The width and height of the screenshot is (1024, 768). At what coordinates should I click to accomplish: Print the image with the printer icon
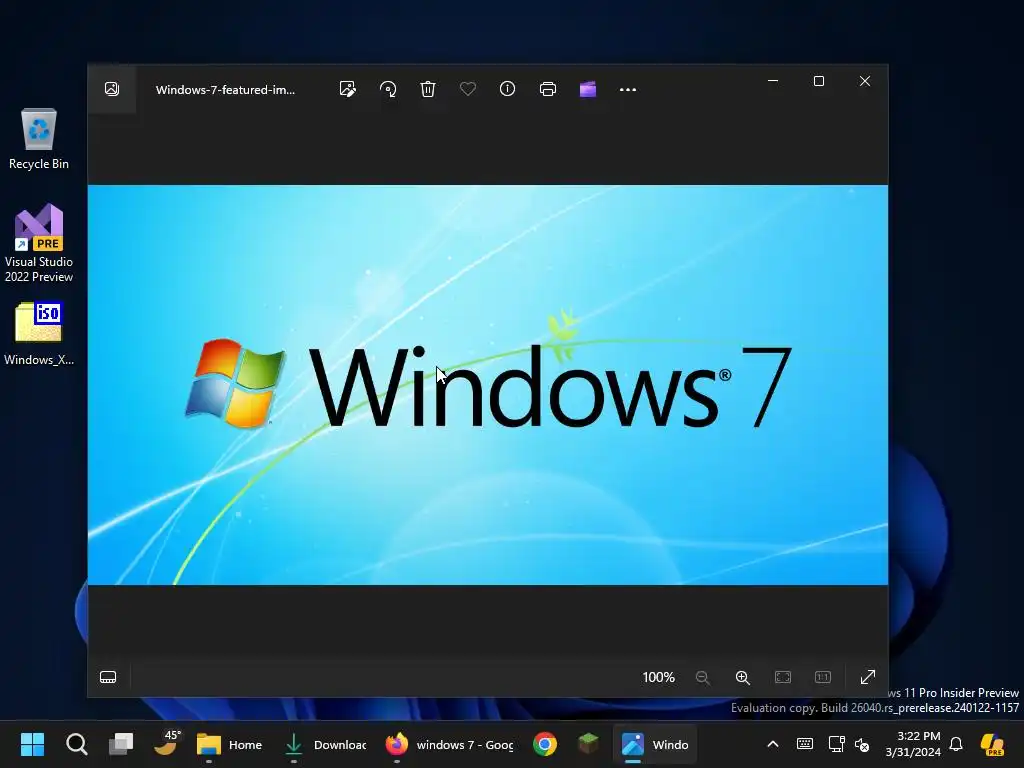548,89
